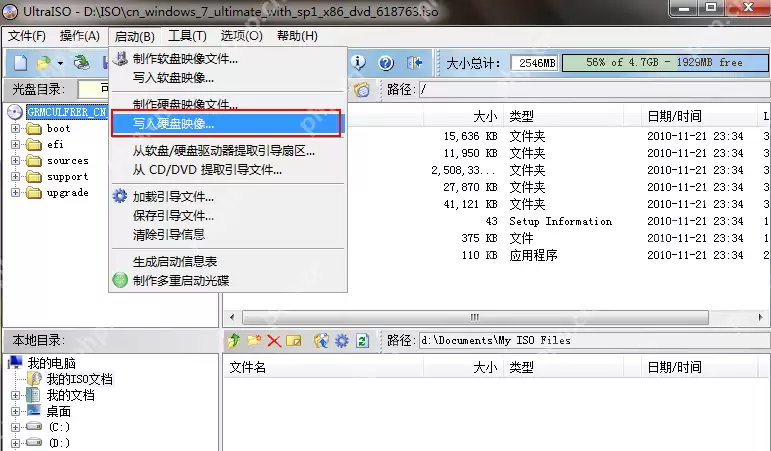
Task: Click the GRMCULFRER_CN disc icon
Action: pyautogui.click(x=15, y=112)
